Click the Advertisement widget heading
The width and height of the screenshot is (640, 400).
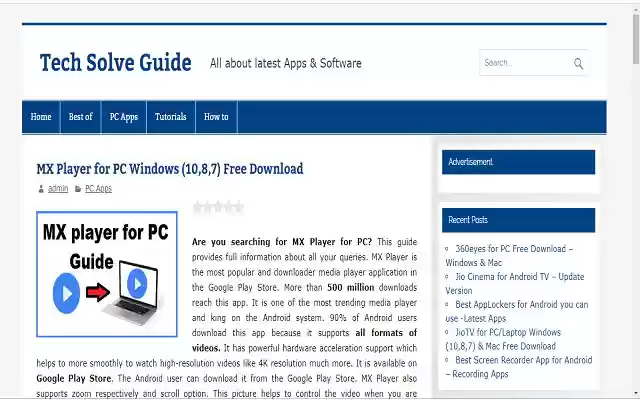click(518, 162)
